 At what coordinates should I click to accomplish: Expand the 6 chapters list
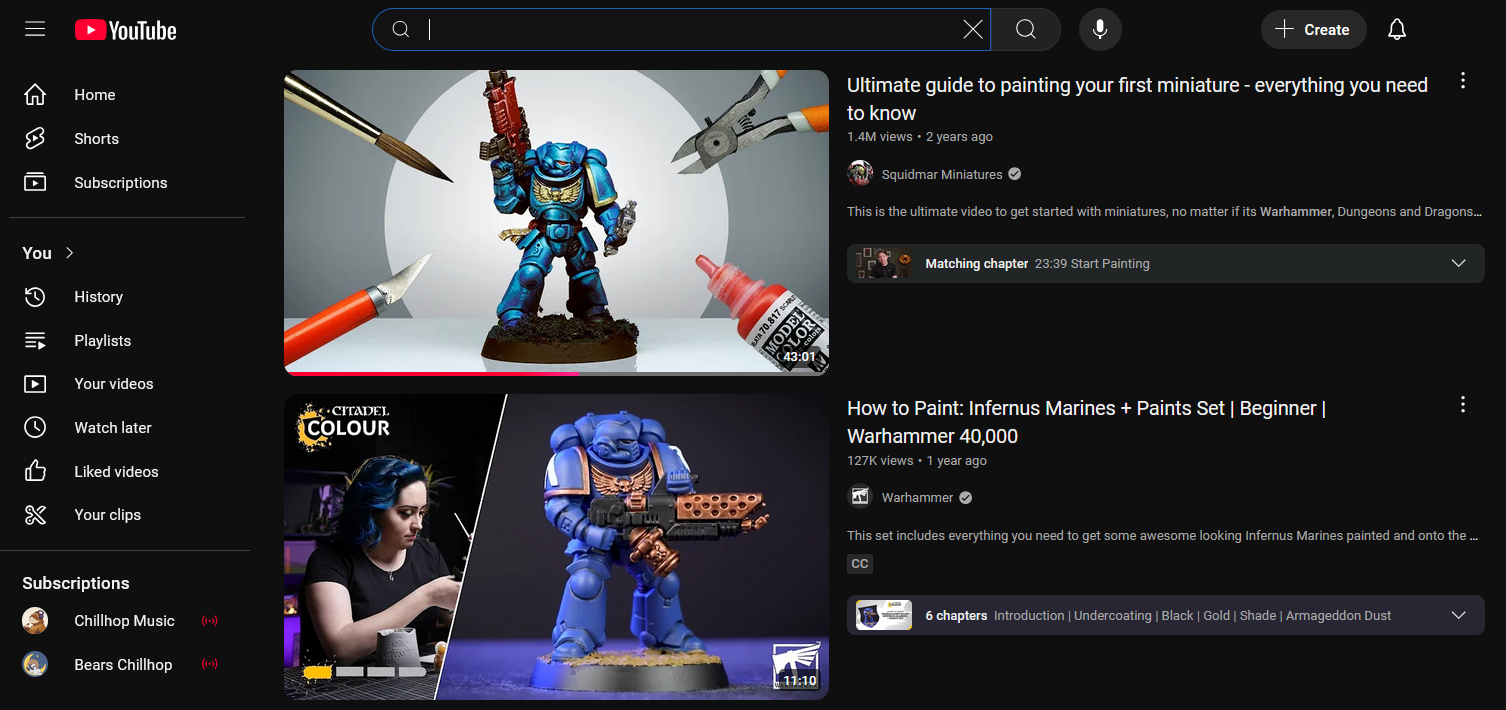[1457, 614]
